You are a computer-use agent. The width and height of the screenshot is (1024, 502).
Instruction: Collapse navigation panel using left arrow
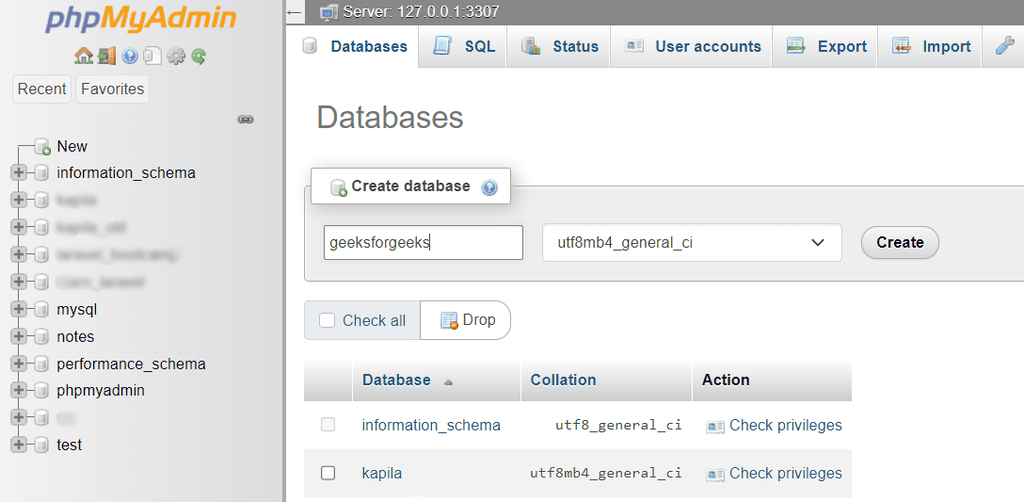pyautogui.click(x=294, y=12)
